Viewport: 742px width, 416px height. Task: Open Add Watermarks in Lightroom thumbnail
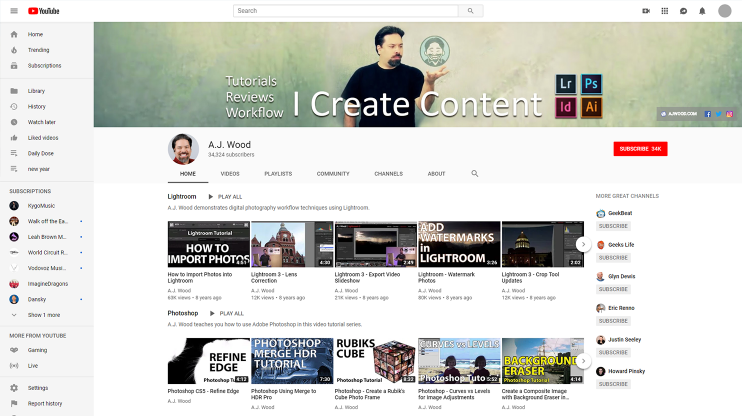(x=459, y=244)
